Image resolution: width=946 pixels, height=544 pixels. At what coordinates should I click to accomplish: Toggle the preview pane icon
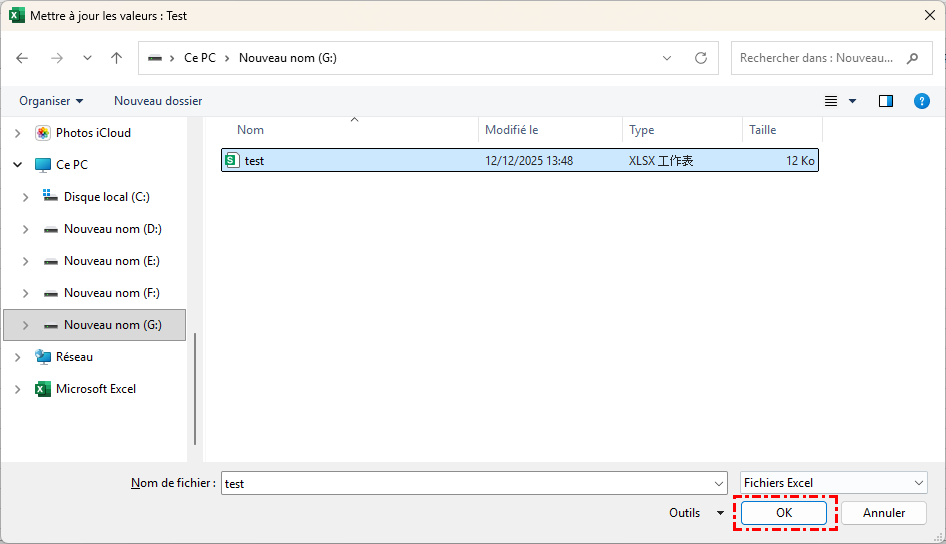point(885,101)
